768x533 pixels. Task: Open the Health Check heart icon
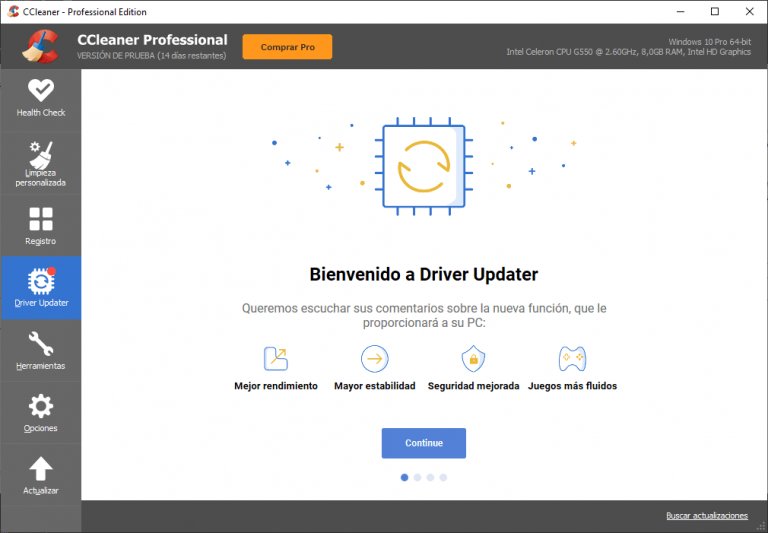[41, 91]
